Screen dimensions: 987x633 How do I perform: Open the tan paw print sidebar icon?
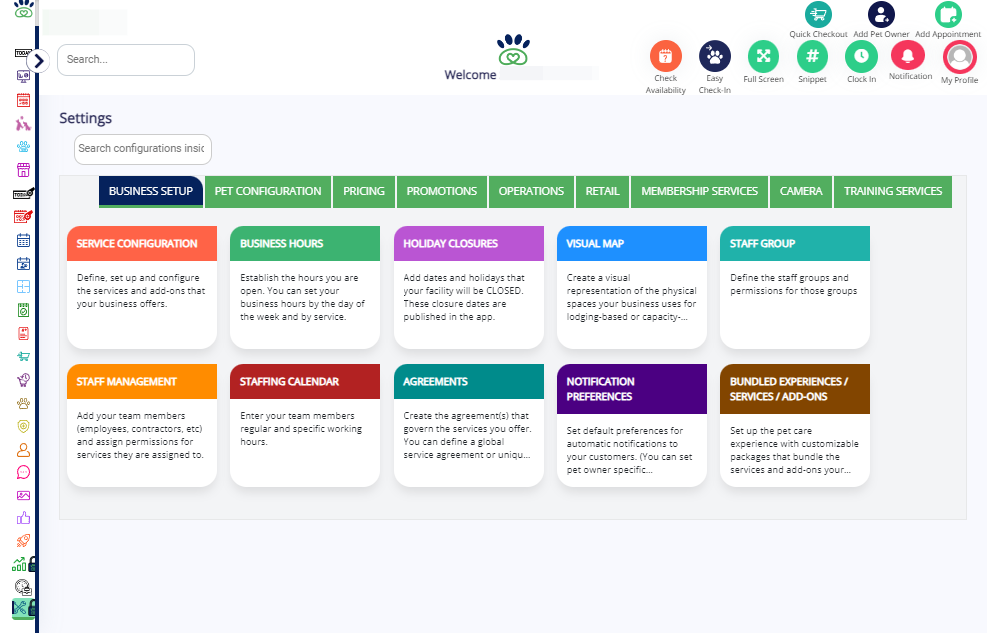(x=23, y=403)
